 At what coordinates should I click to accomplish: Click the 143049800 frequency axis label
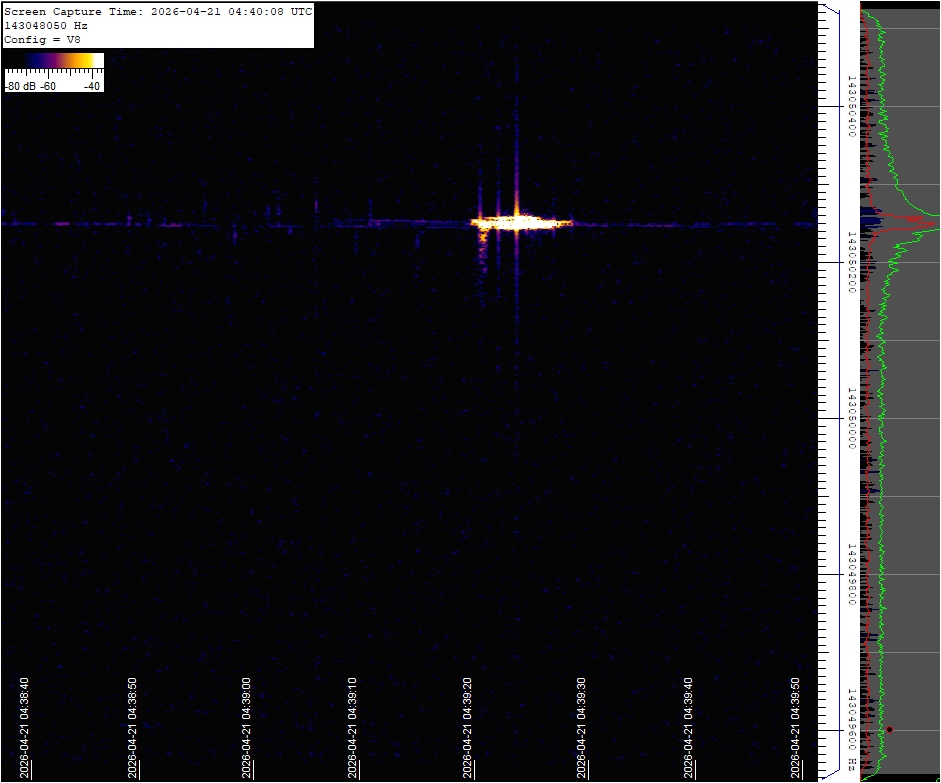click(850, 574)
